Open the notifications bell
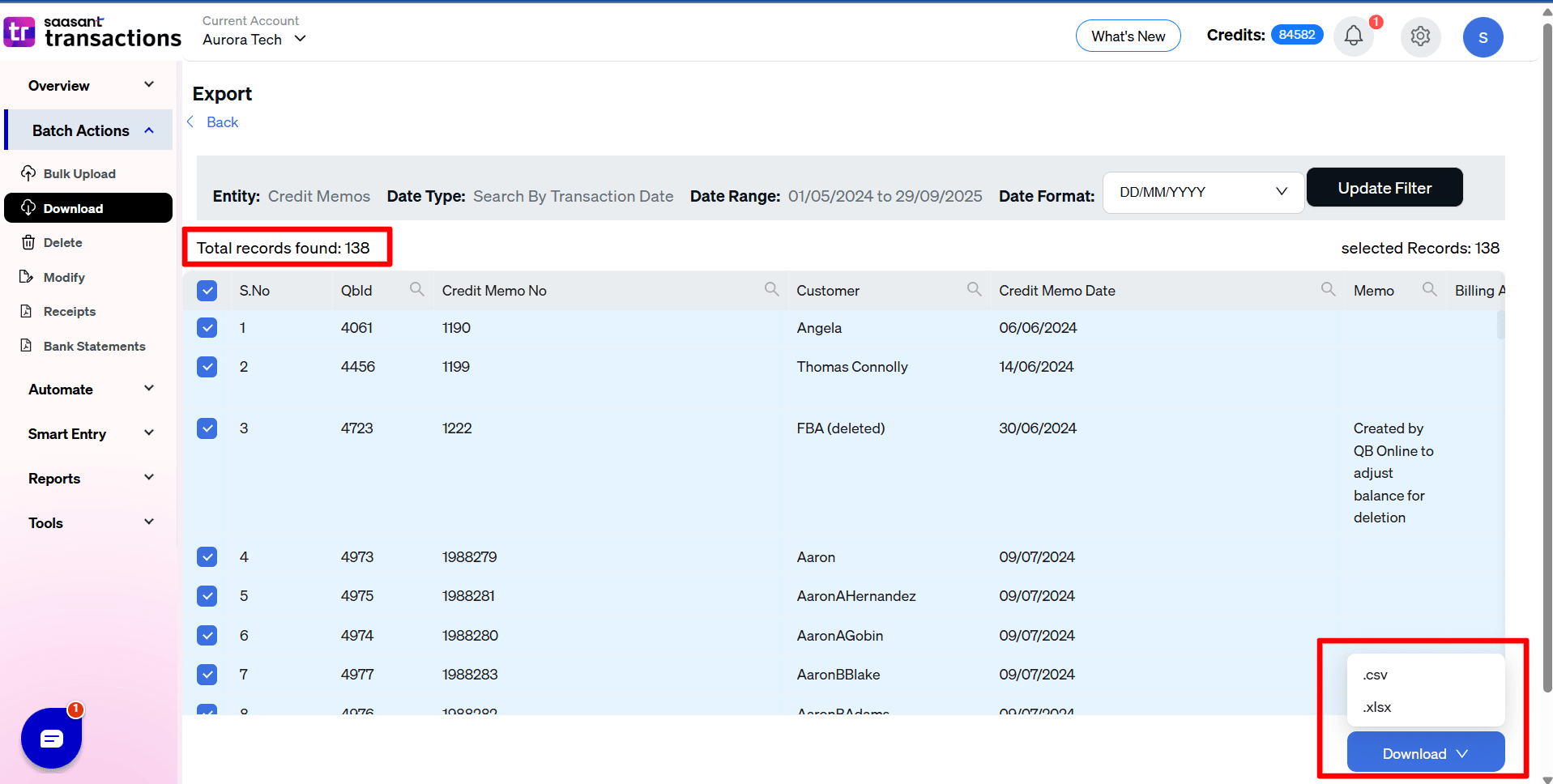 tap(1352, 36)
